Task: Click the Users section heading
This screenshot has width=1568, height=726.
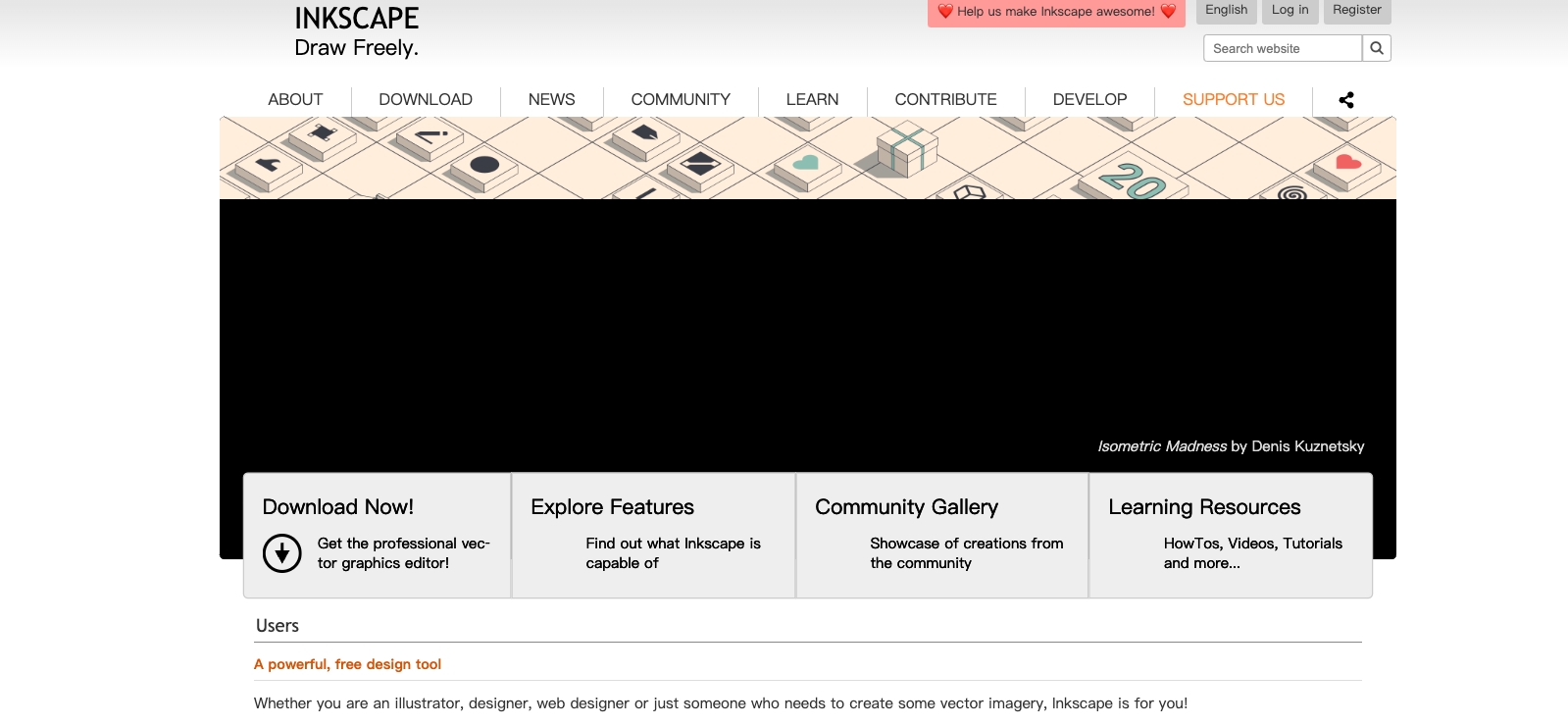Action: (278, 626)
